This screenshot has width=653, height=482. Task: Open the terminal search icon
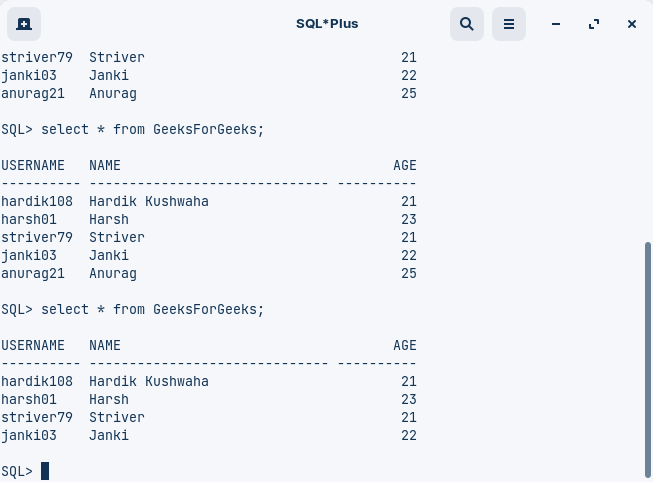point(467,23)
